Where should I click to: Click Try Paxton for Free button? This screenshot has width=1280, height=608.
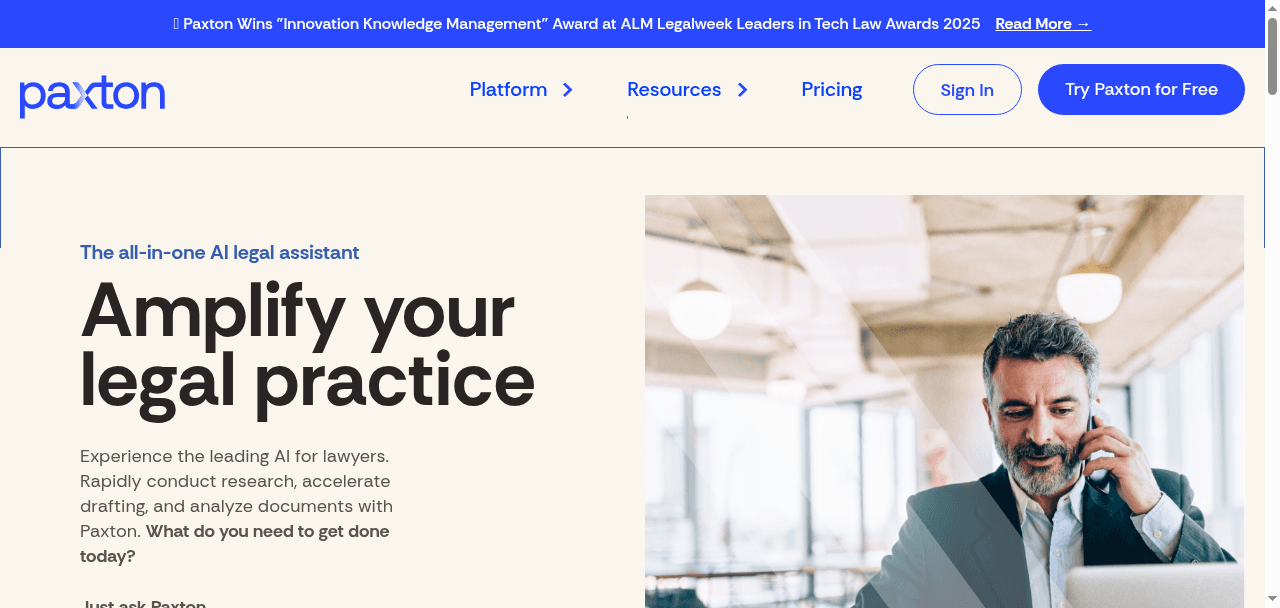(x=1141, y=90)
